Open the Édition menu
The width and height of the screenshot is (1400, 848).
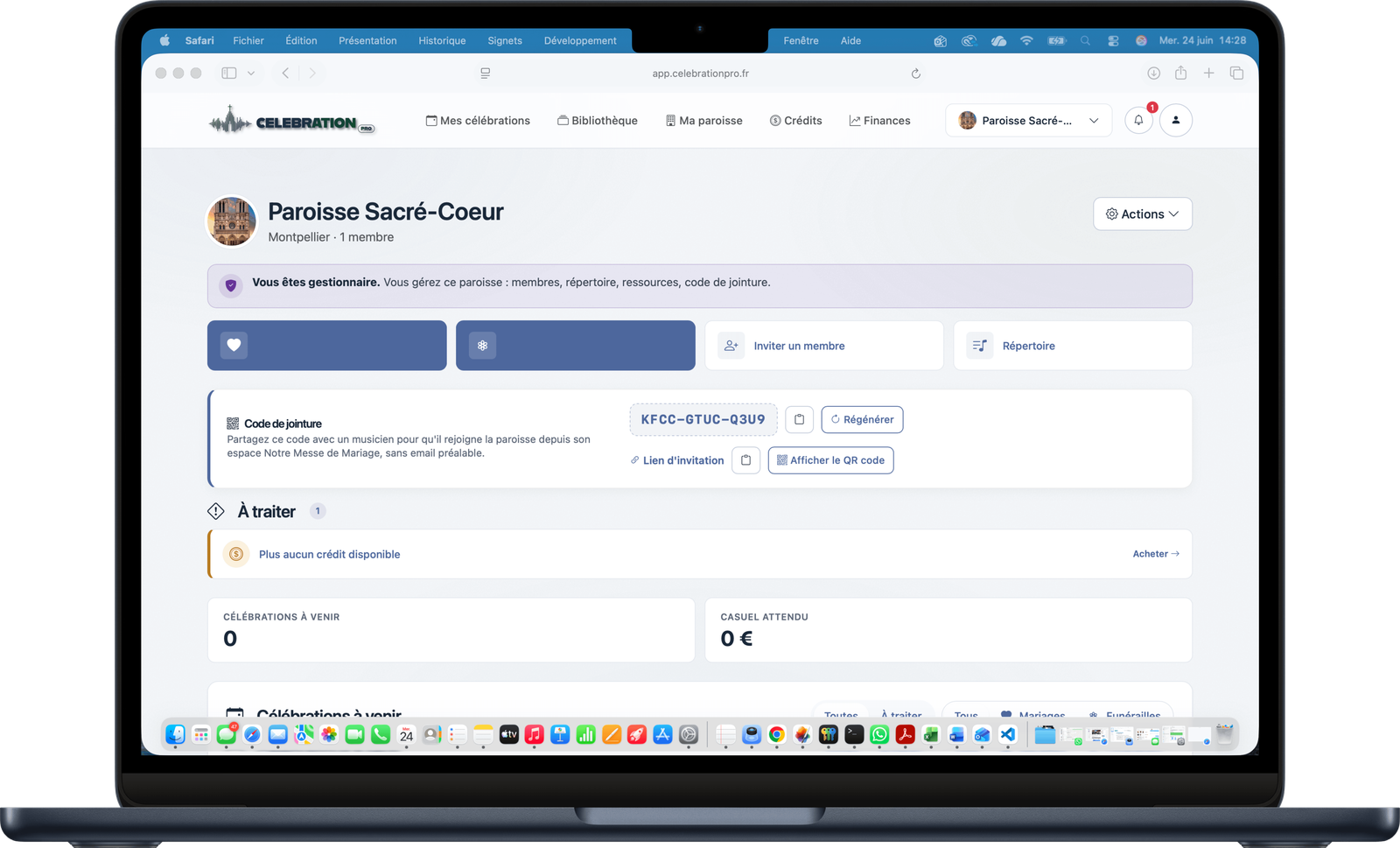(x=301, y=41)
